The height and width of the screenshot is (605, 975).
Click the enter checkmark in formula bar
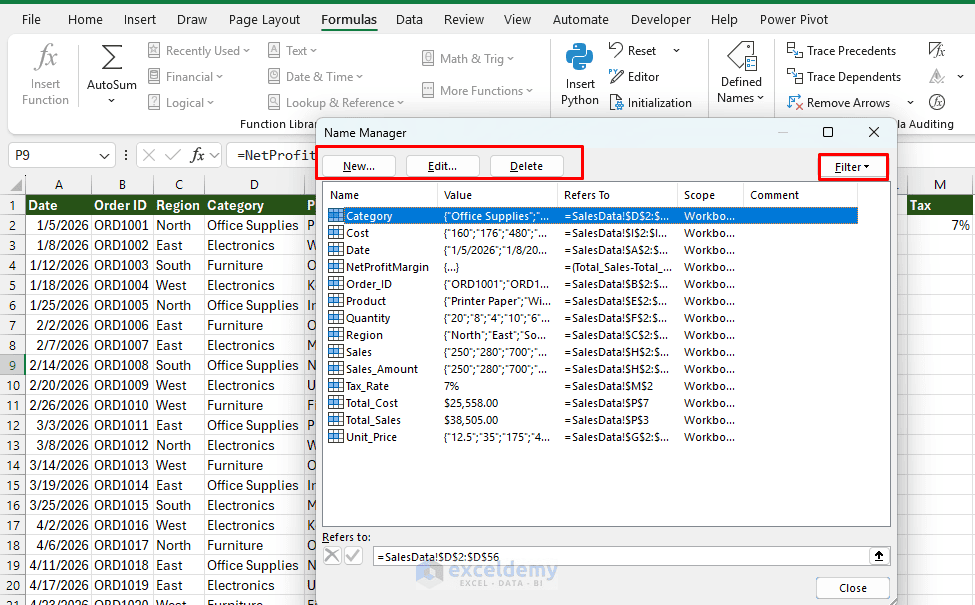pos(173,155)
